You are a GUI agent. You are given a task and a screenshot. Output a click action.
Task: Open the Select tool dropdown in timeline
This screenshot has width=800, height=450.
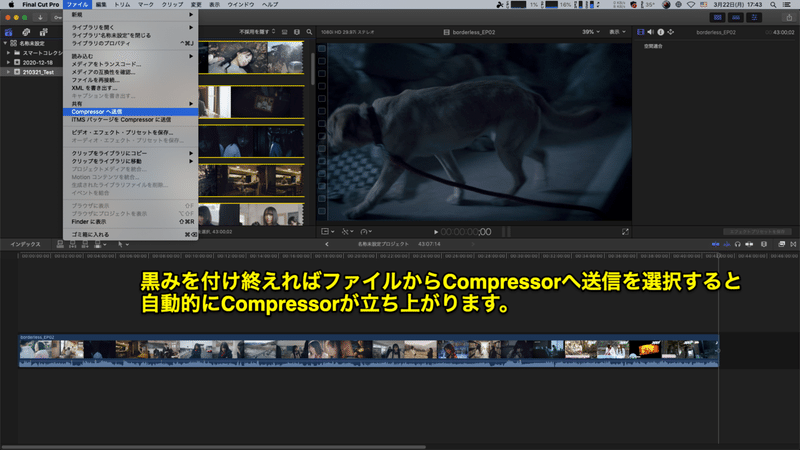pyautogui.click(x=122, y=244)
